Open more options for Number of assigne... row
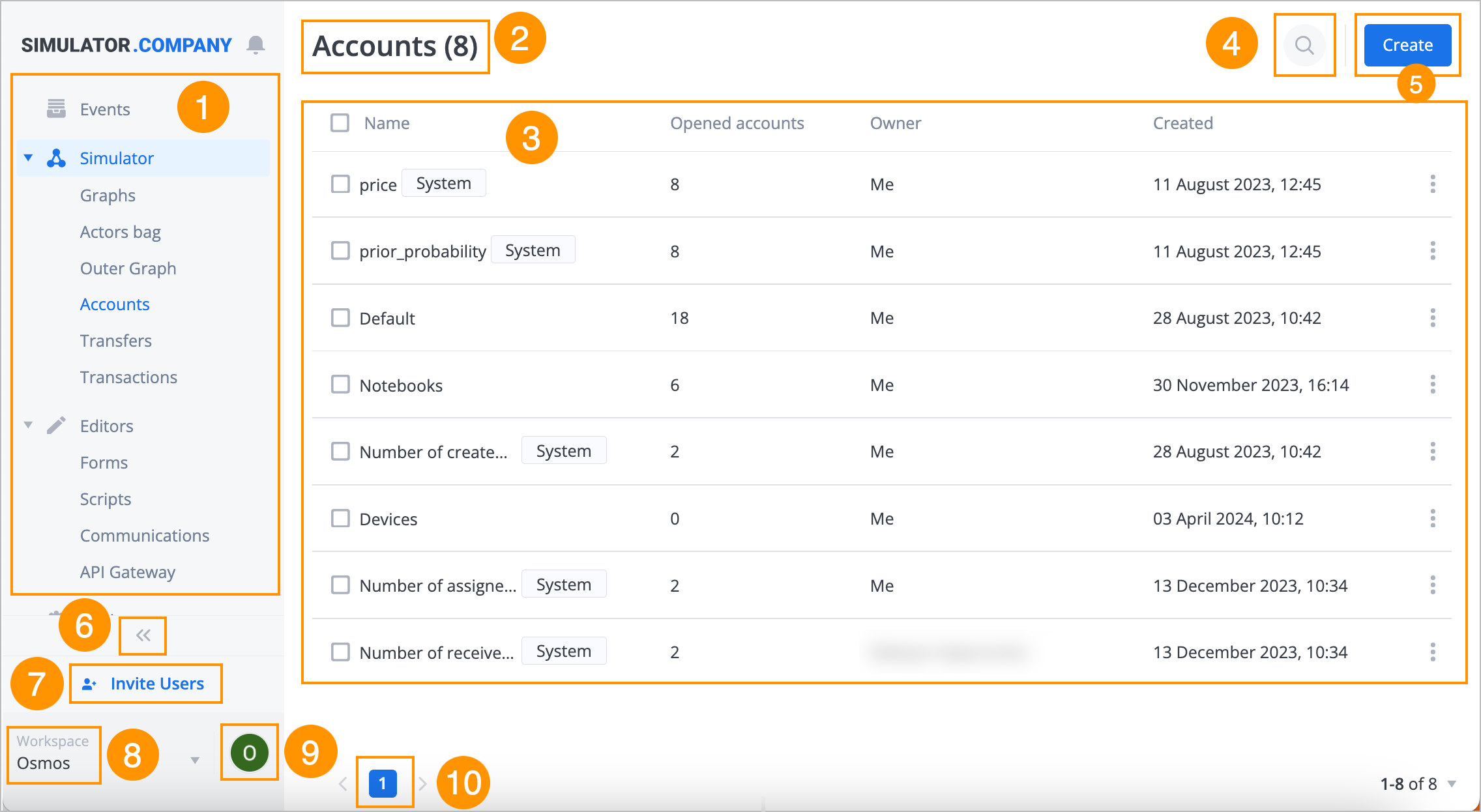This screenshot has width=1481, height=812. (x=1433, y=585)
